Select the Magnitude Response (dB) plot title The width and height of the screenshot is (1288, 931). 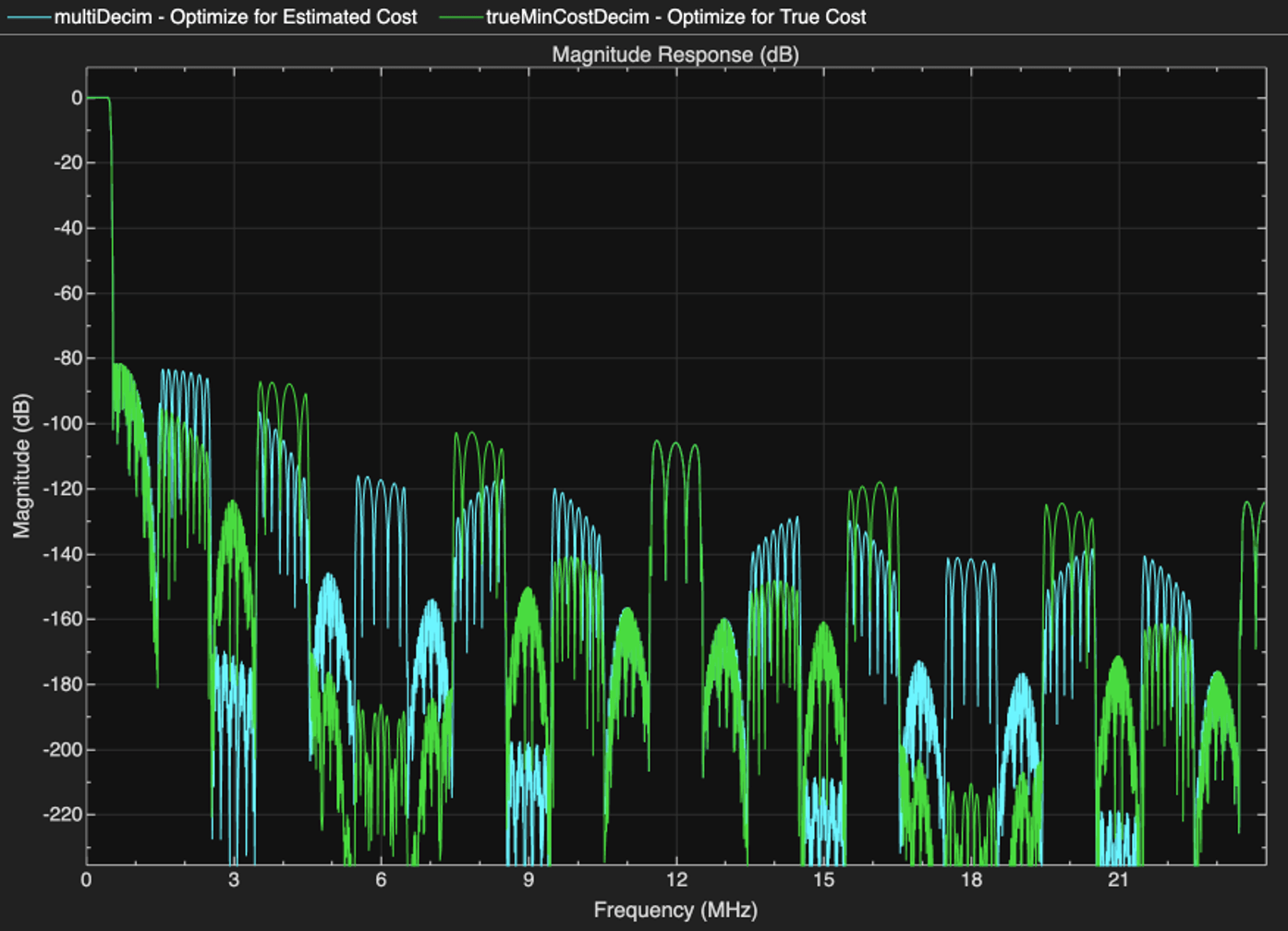pyautogui.click(x=675, y=54)
